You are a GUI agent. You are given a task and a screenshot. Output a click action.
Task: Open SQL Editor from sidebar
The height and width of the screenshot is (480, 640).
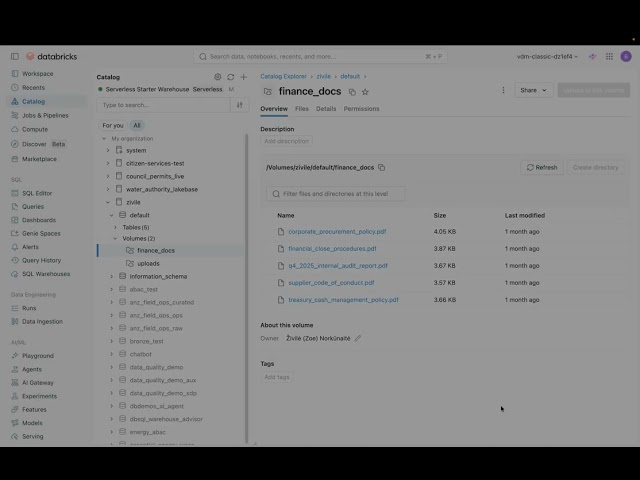click(x=37, y=193)
